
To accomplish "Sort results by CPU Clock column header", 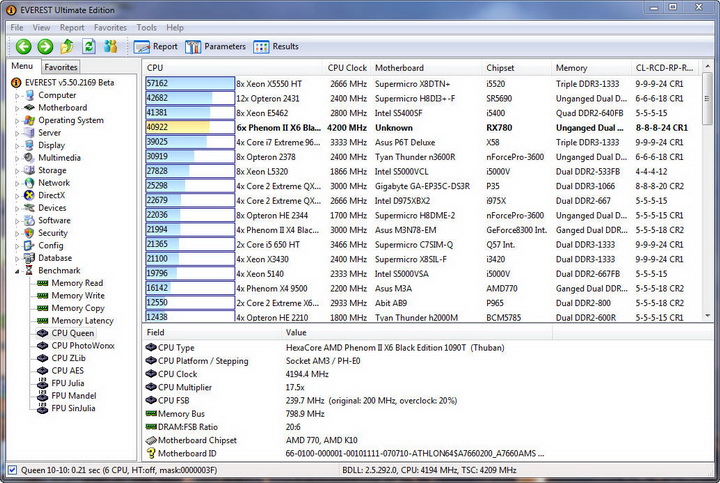I will (x=347, y=68).
